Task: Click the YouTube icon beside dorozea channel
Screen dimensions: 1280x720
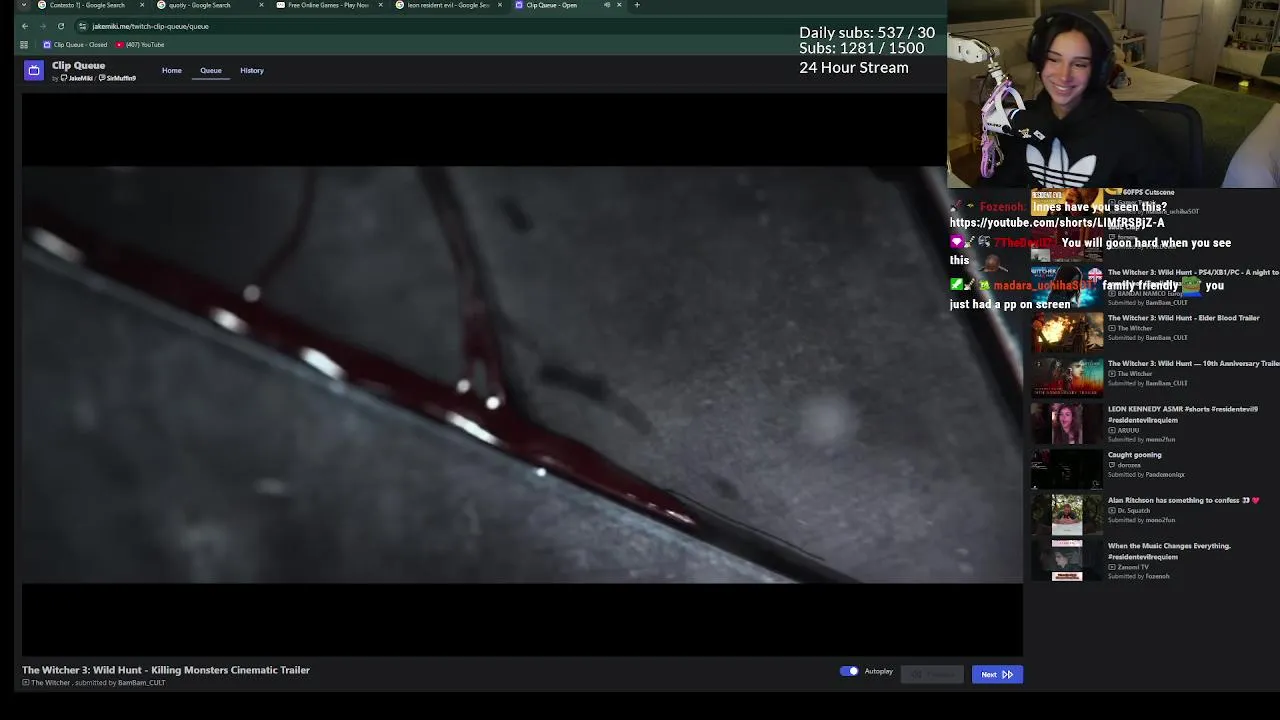Action: click(x=1111, y=465)
